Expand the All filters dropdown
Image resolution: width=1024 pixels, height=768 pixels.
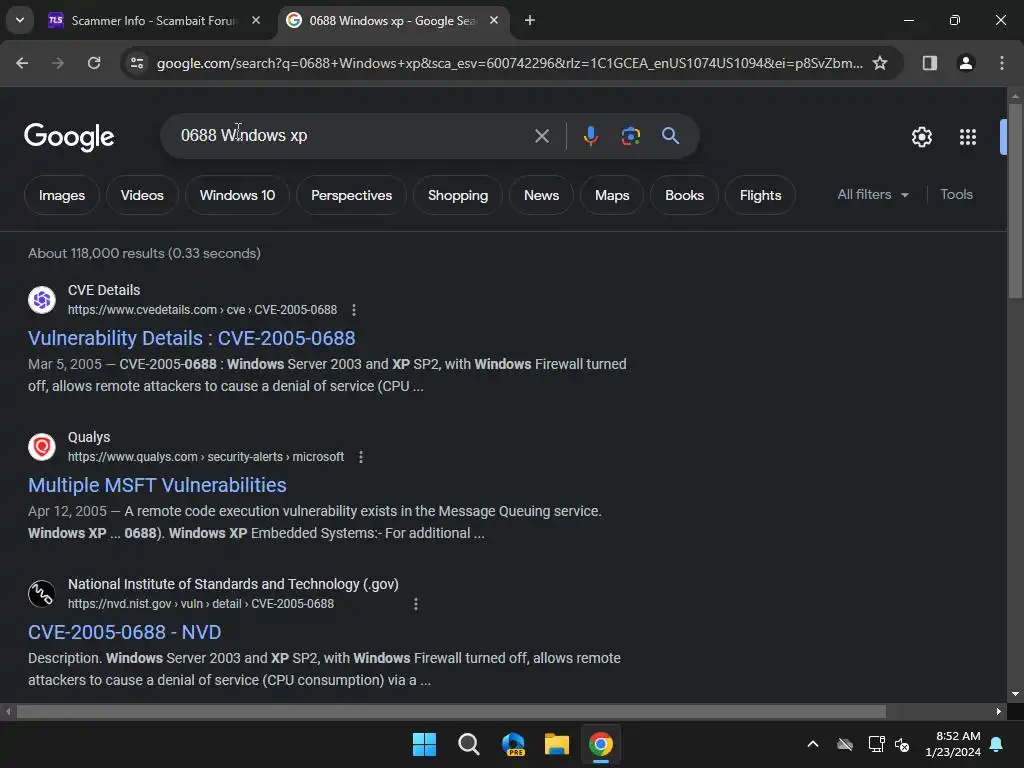pyautogui.click(x=873, y=195)
